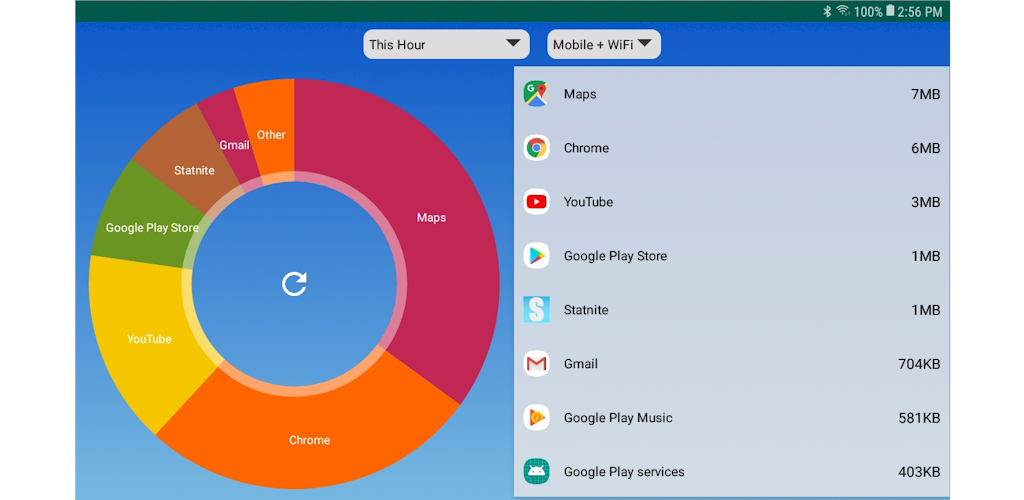Click the 2:56 PM clock

pos(920,12)
